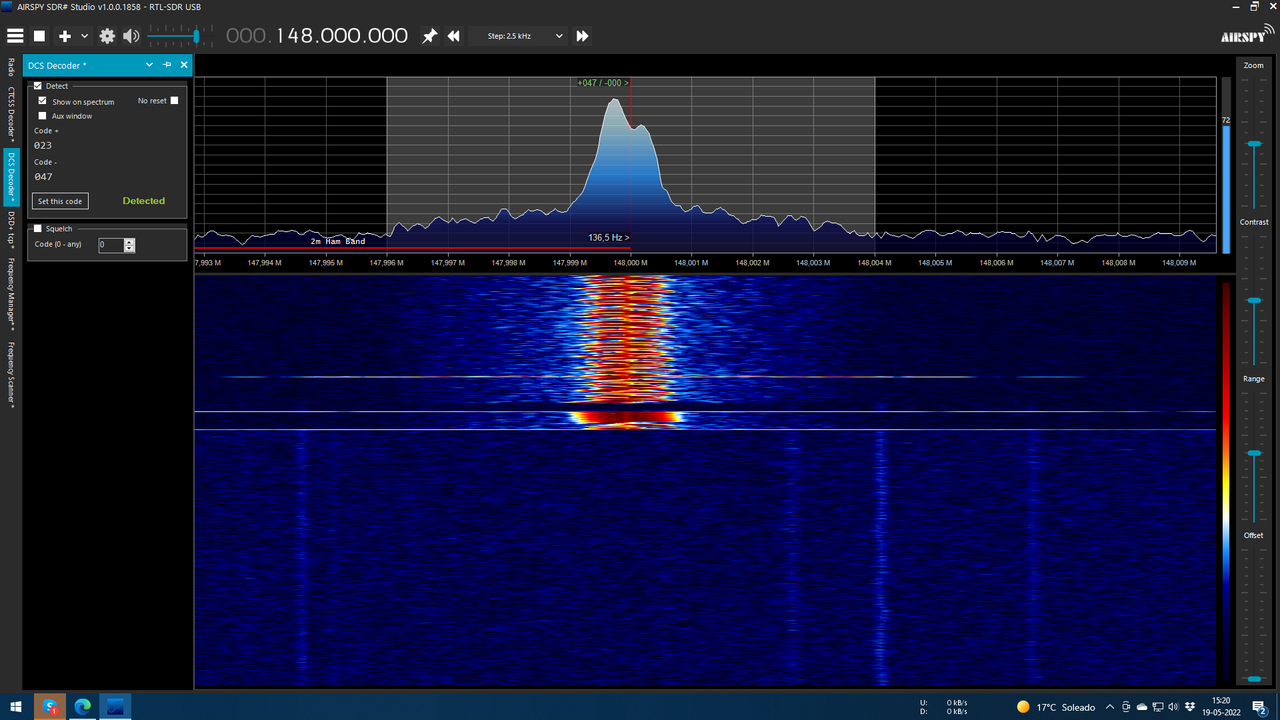Toggle the pin icon next to frequency
This screenshot has width=1280, height=720.
pos(429,36)
